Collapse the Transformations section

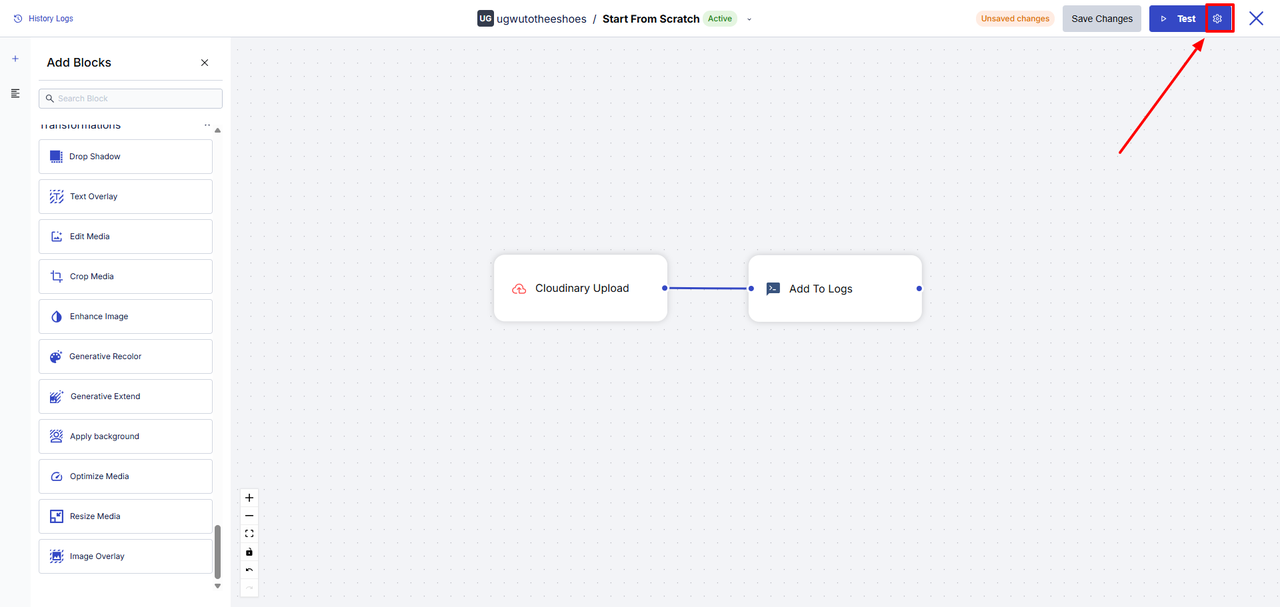(x=207, y=126)
